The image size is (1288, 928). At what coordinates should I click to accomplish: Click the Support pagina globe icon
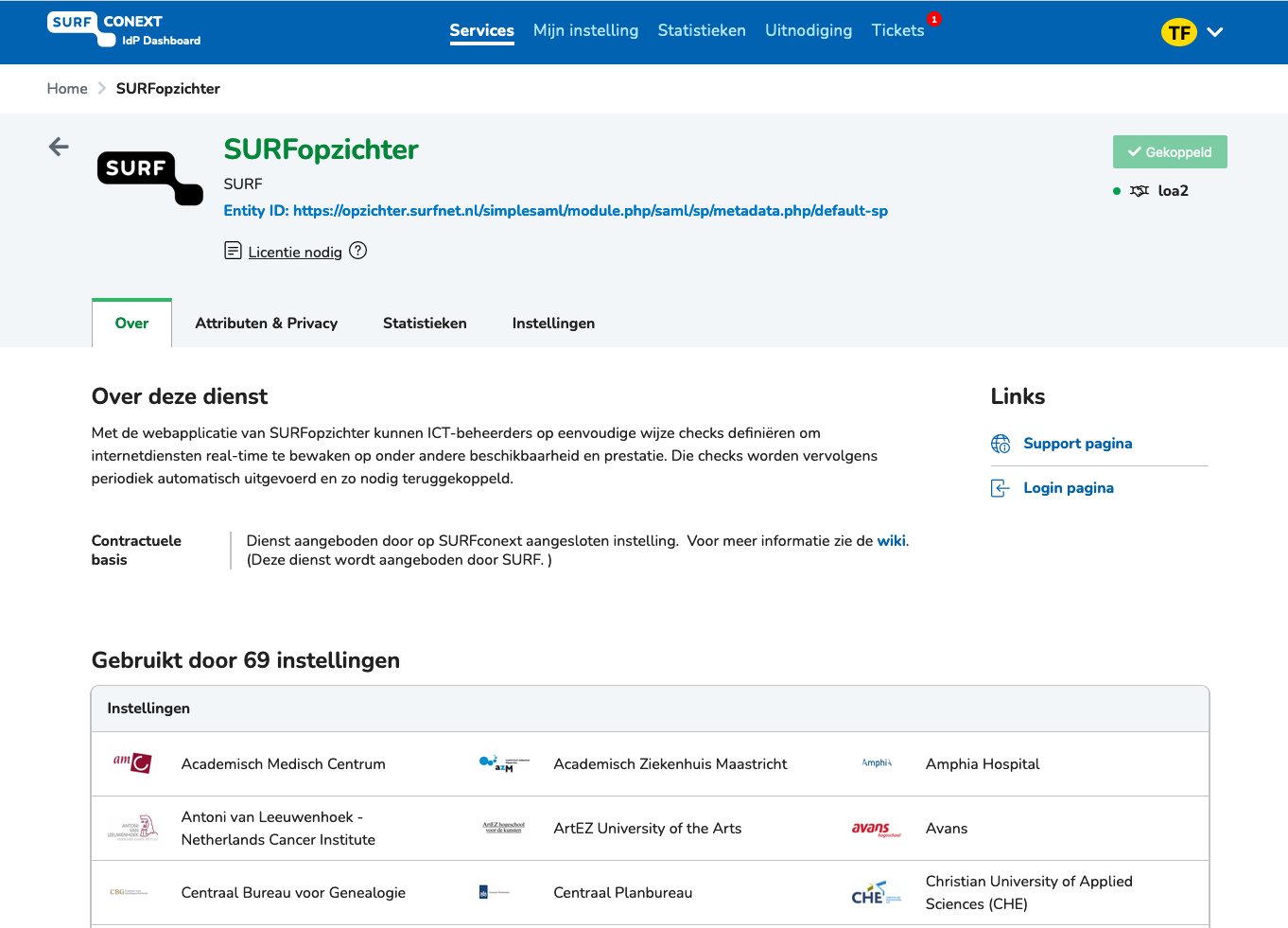[1001, 444]
